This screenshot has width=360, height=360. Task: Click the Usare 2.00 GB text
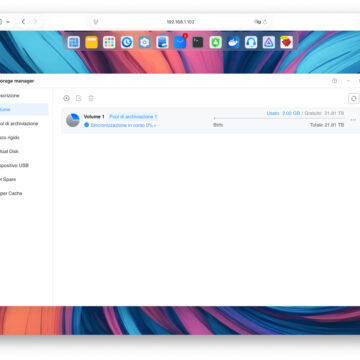click(283, 113)
